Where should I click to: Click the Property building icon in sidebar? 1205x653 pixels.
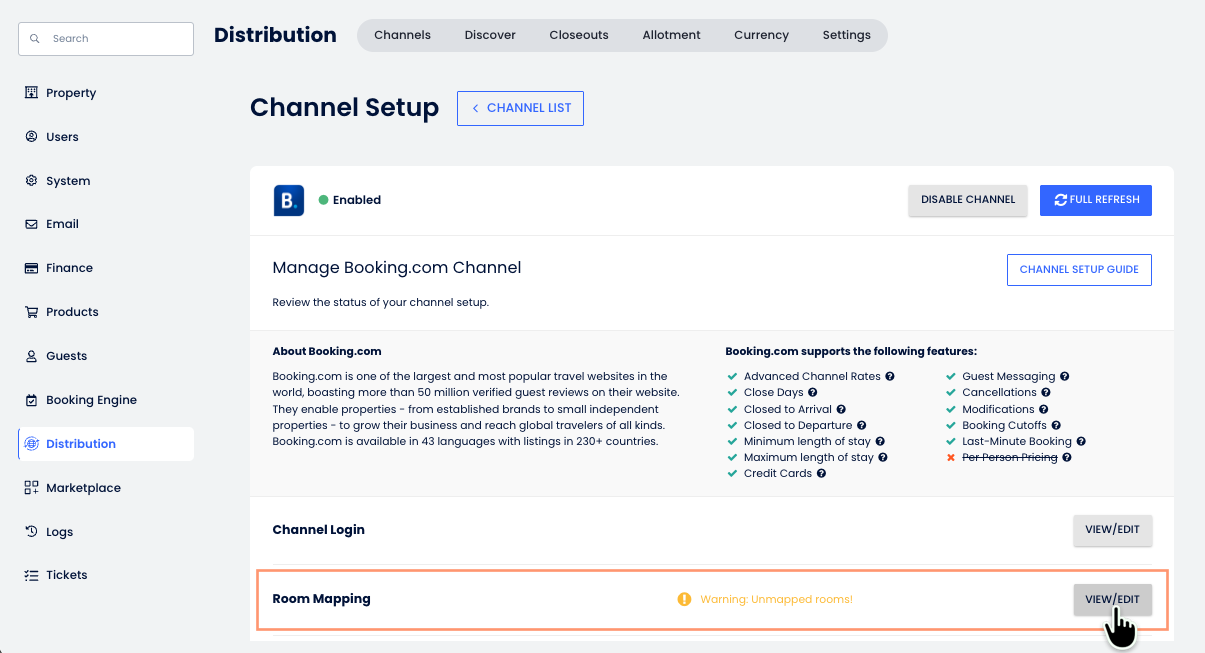31,93
